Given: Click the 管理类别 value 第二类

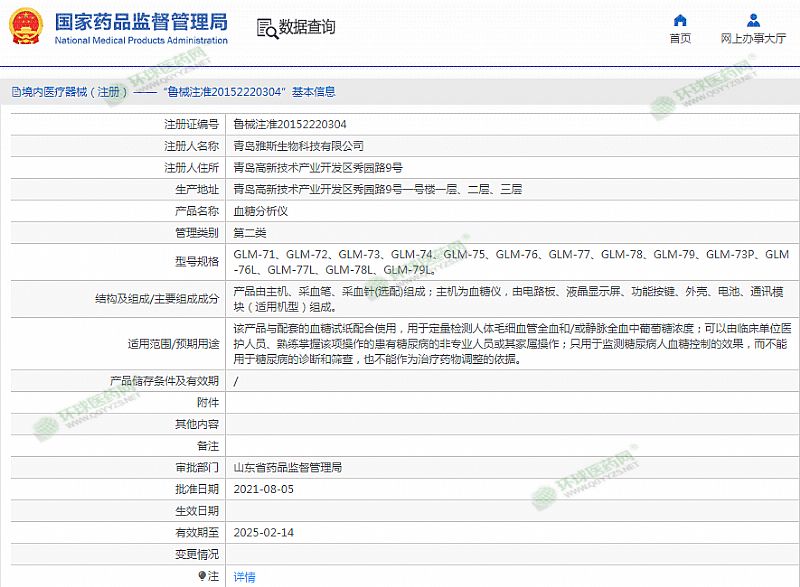Looking at the screenshot, I should click(249, 233).
